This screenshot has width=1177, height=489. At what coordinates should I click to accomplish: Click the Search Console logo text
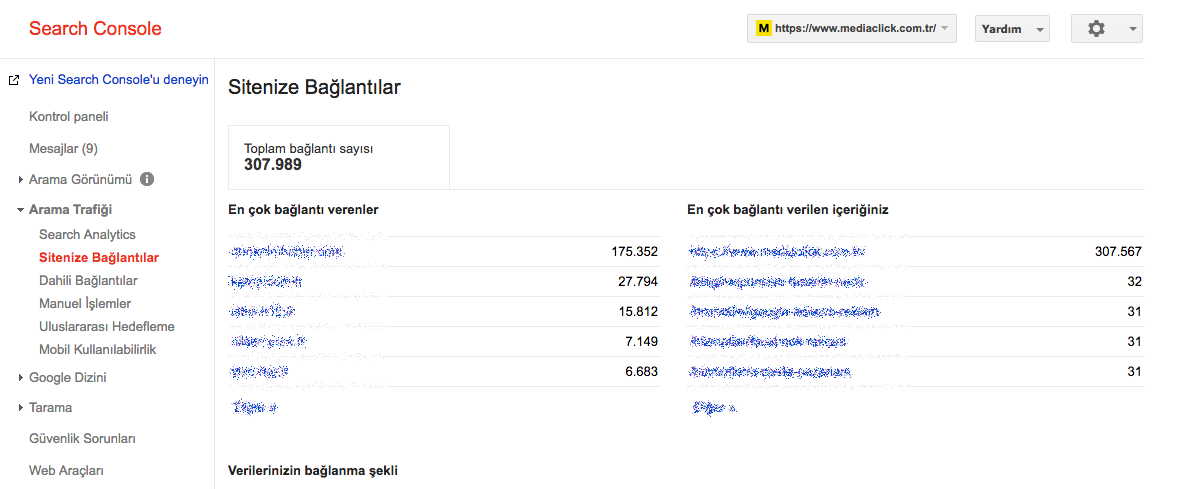click(x=95, y=29)
